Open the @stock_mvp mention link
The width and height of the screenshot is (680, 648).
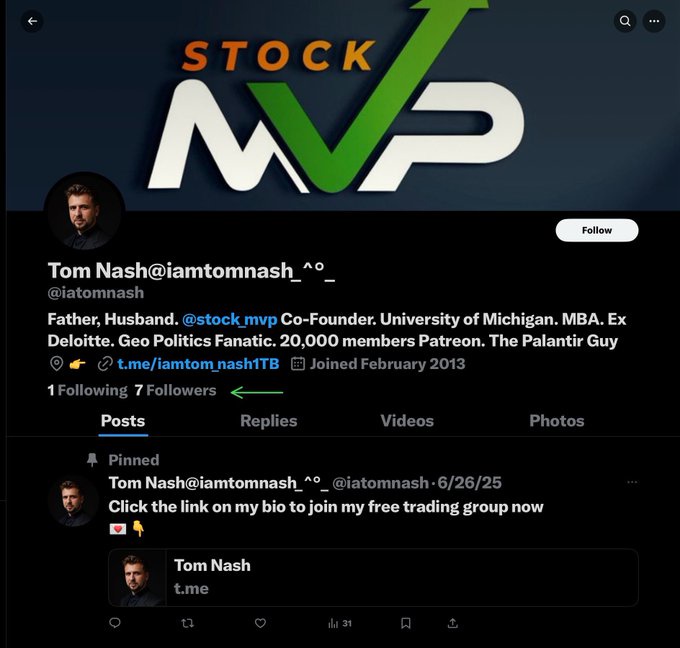point(229,319)
